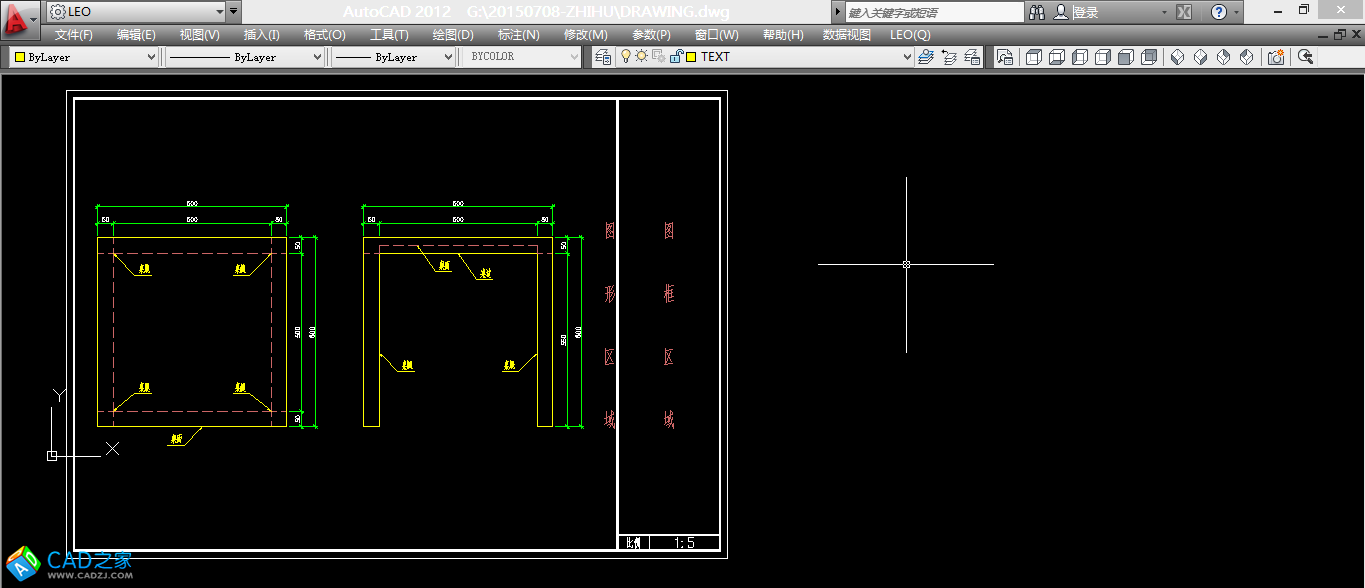Screen dimensions: 1365x588
Task: Open the 标注(N) dimension menu
Action: coord(518,34)
